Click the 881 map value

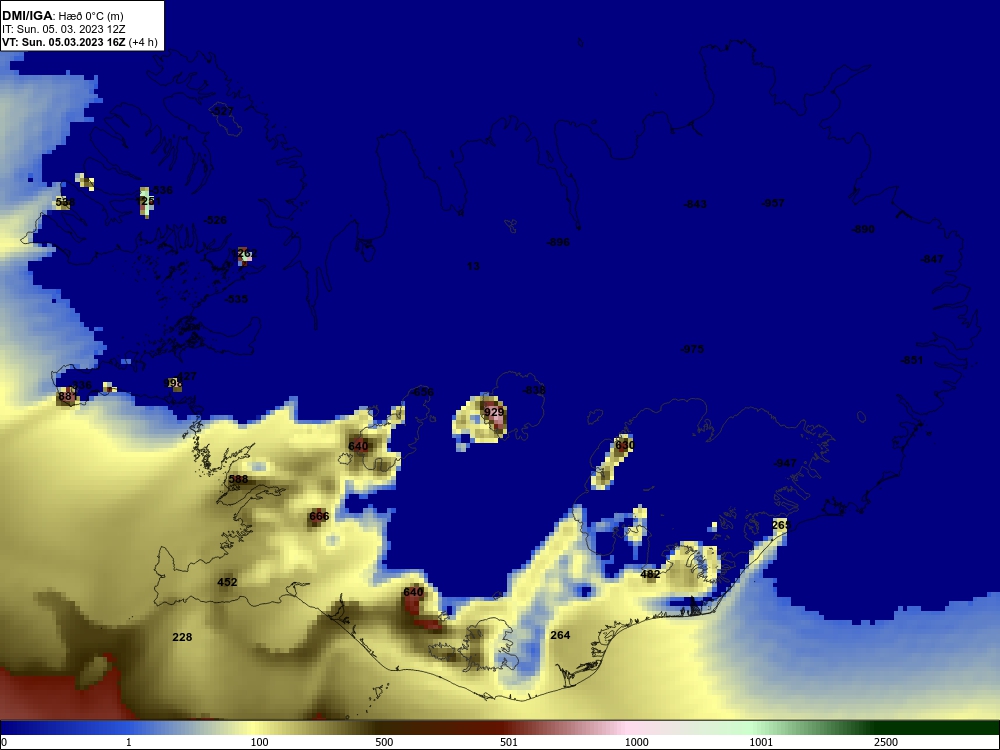pyautogui.click(x=67, y=396)
